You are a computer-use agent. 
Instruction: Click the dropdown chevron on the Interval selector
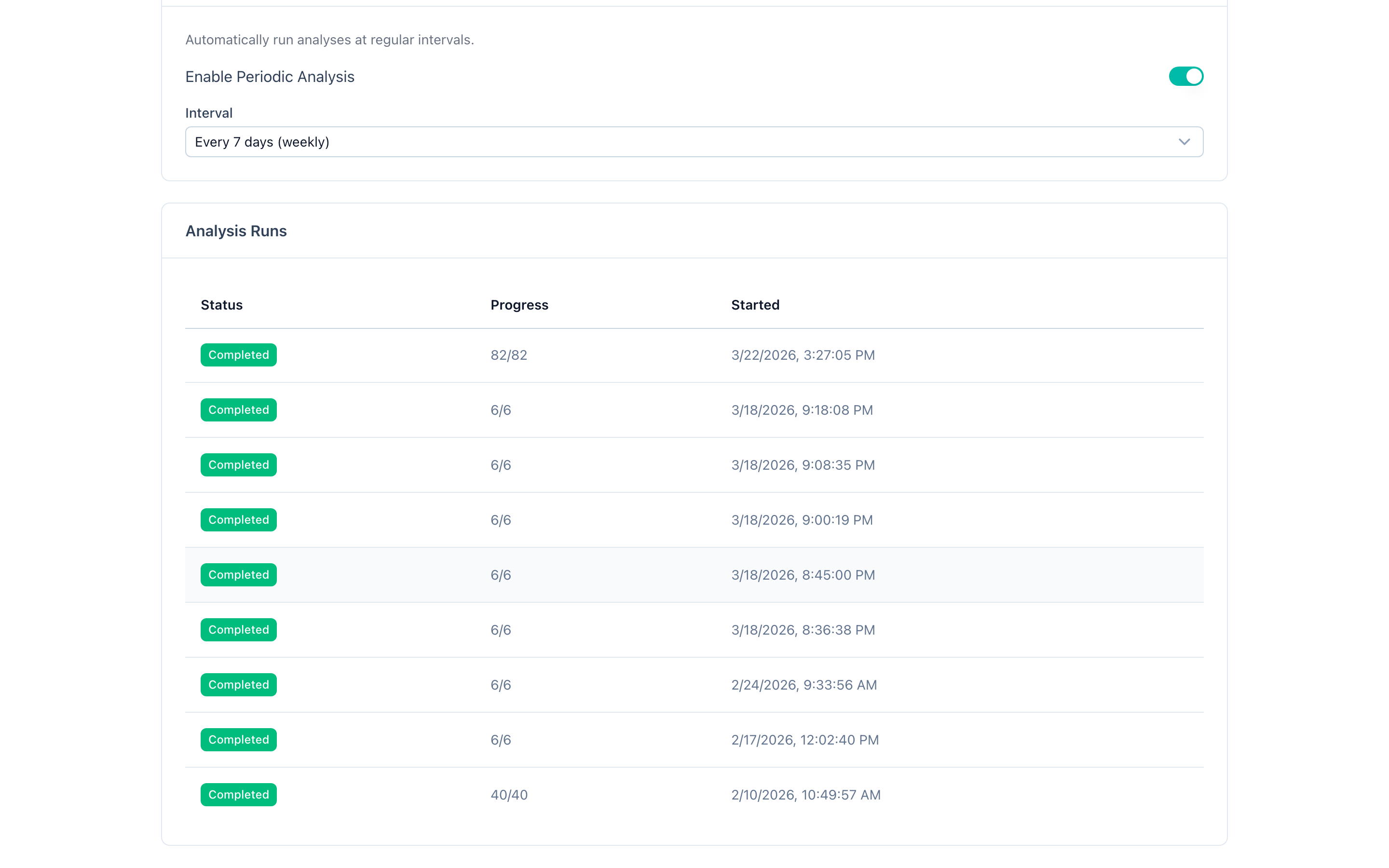tap(1184, 141)
